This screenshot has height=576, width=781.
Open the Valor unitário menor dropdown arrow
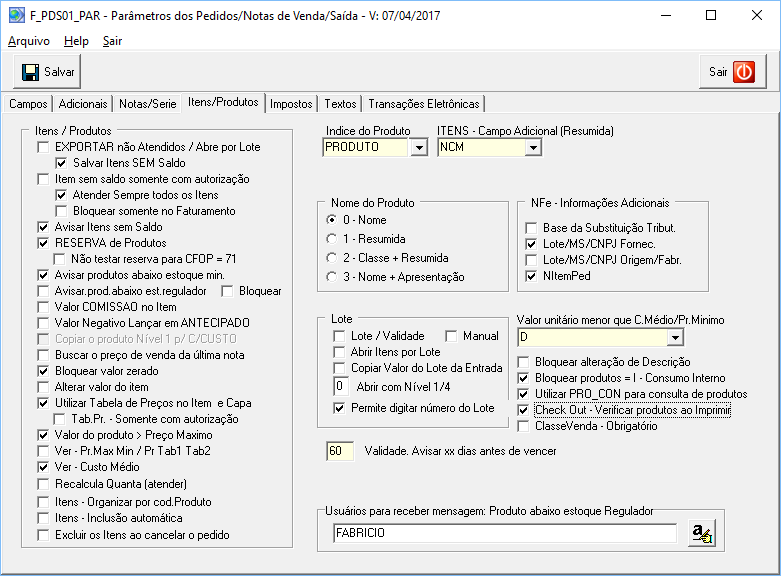click(x=675, y=338)
